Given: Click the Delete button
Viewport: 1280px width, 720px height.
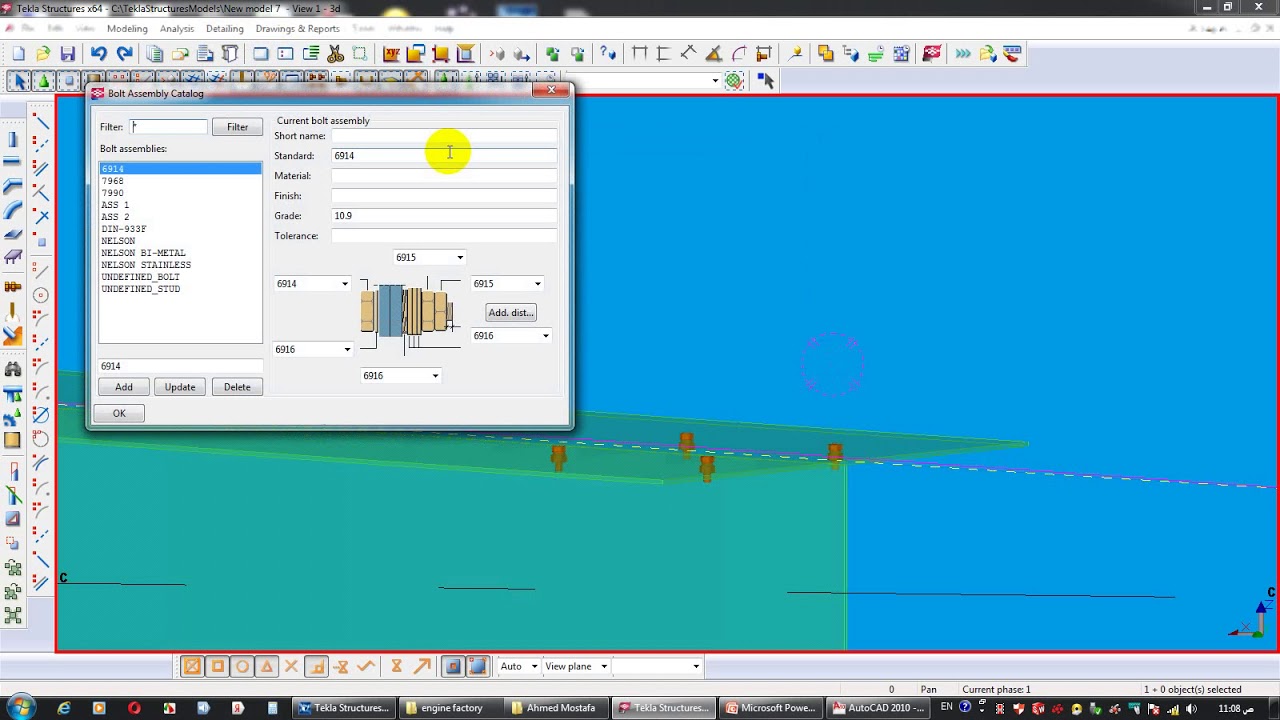Looking at the screenshot, I should point(237,387).
